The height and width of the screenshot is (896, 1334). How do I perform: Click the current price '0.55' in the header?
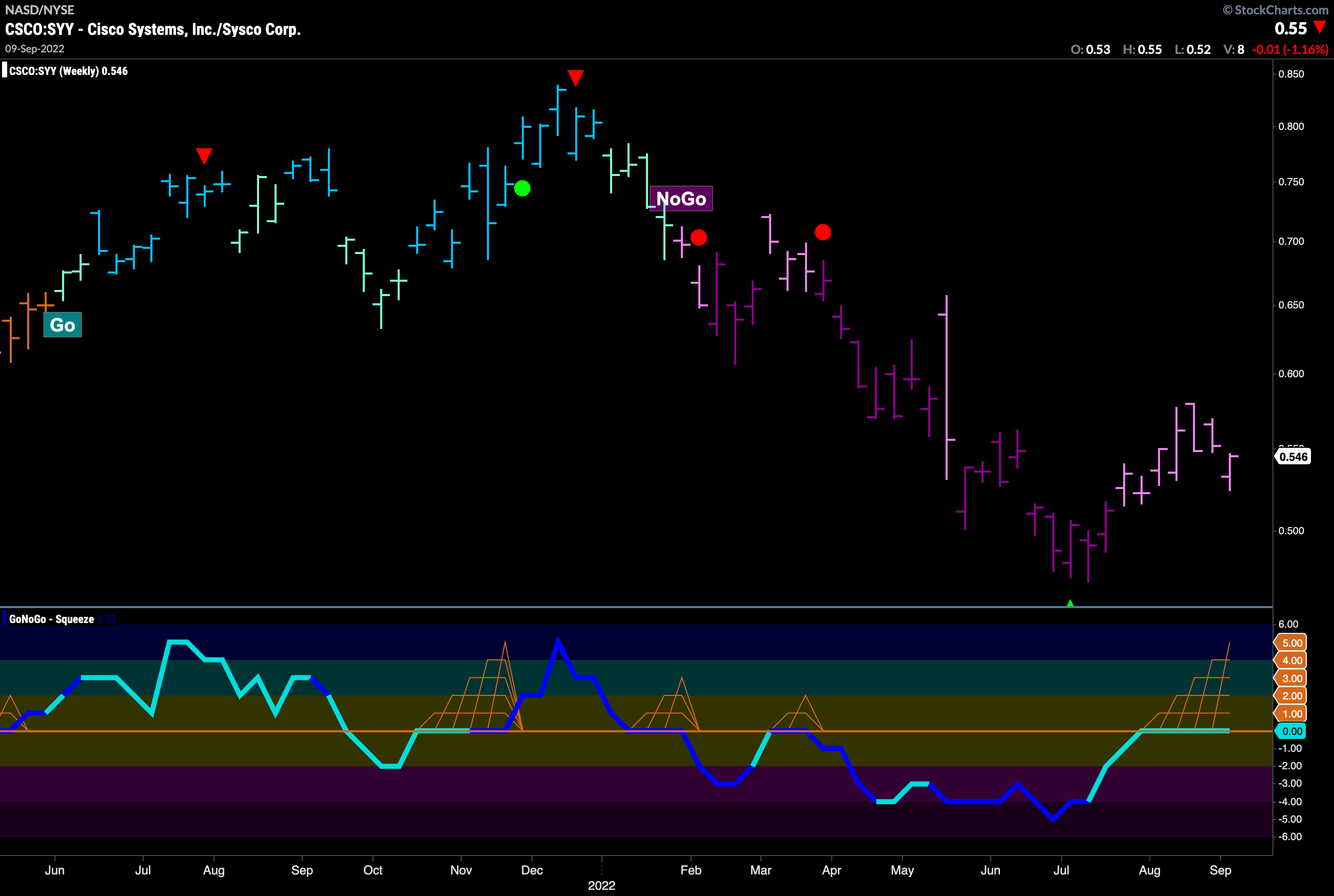[1290, 28]
